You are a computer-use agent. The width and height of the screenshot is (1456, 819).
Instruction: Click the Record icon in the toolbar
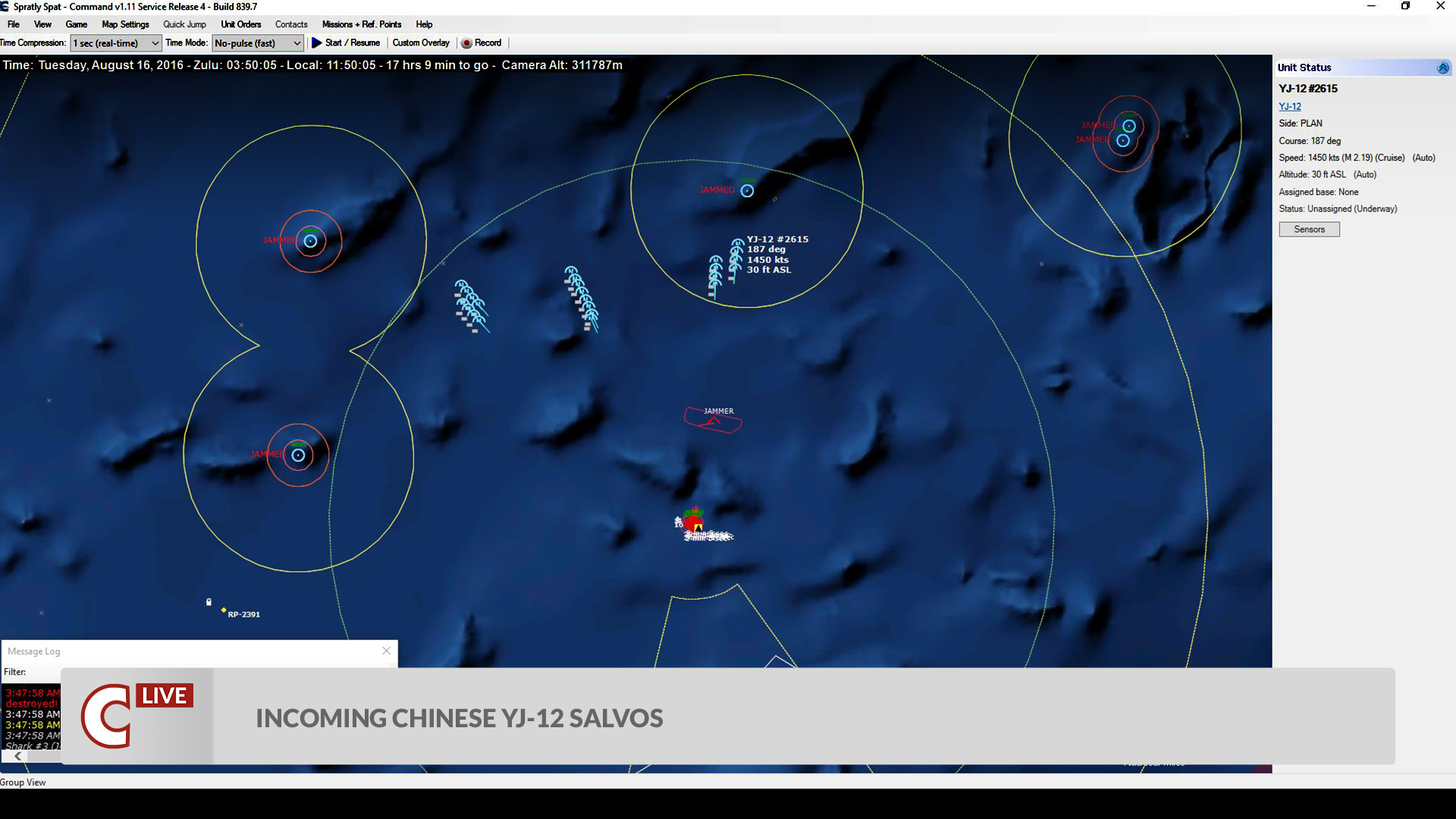coord(466,43)
